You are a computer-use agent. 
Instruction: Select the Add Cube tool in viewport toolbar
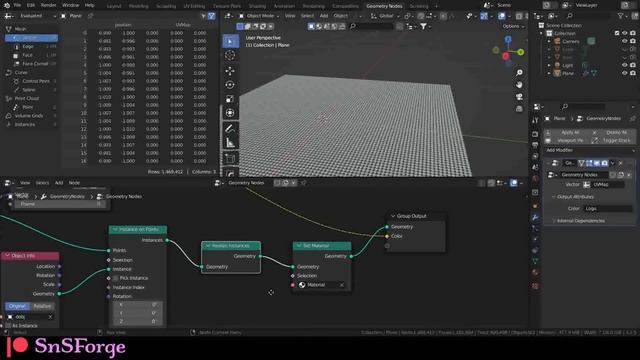coord(230,158)
